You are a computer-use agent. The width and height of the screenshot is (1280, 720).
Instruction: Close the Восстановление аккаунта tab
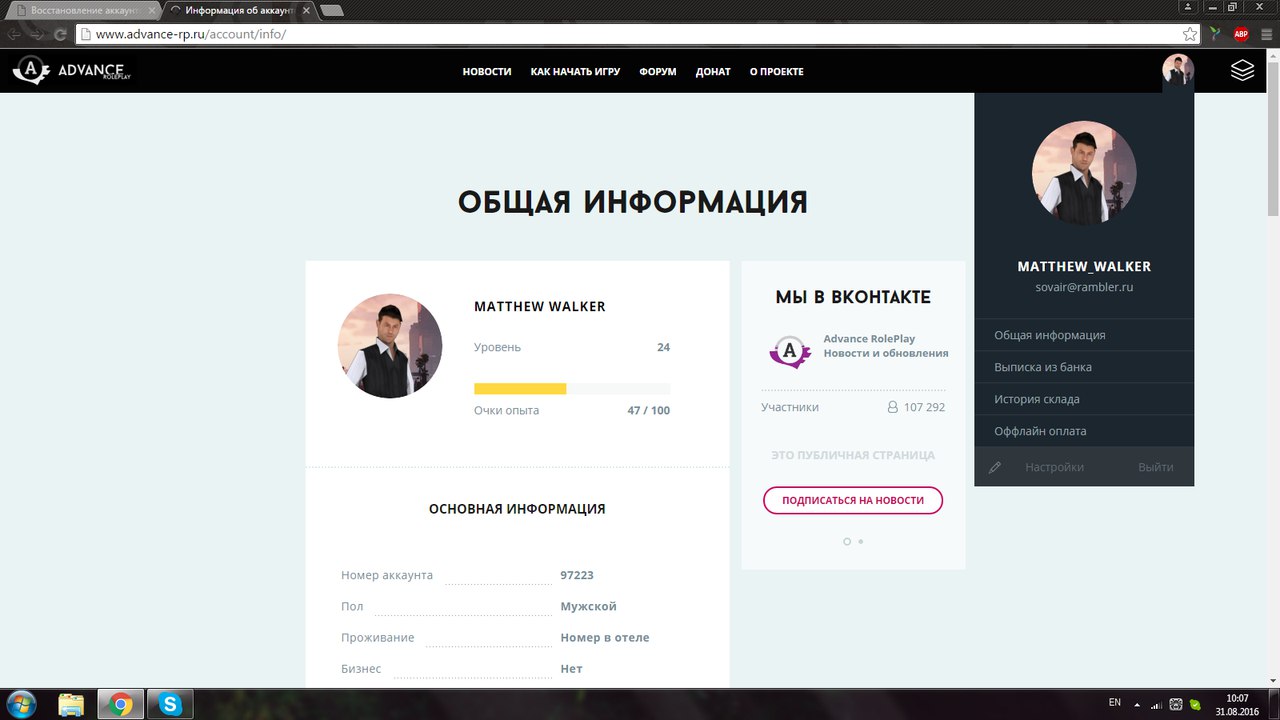click(153, 10)
